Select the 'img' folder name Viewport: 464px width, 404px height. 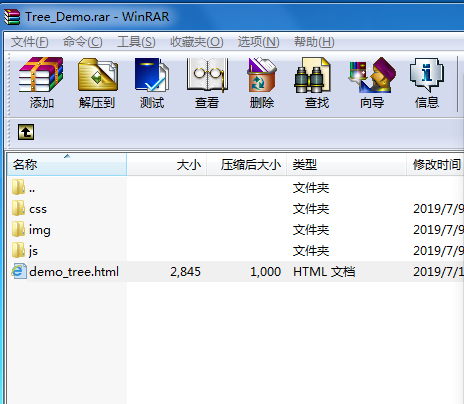click(x=40, y=230)
